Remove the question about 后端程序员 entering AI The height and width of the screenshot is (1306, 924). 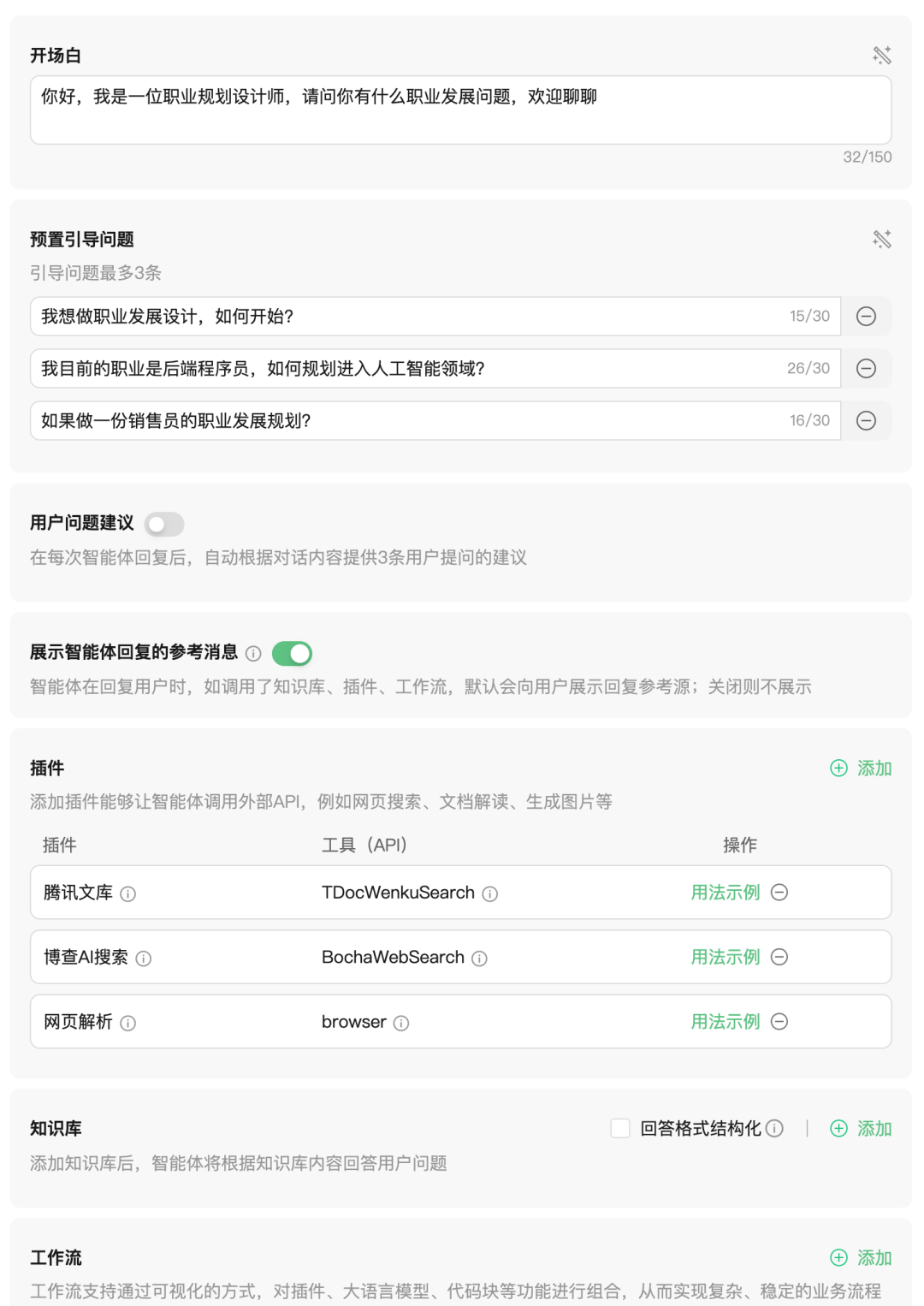pyautogui.click(x=866, y=369)
